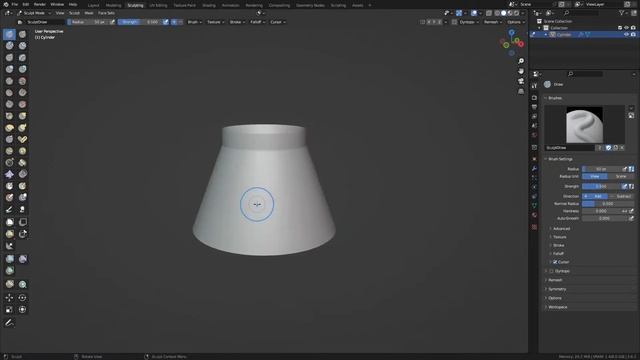
Task: Click the zoom viewport navigation icon
Action: click(521, 61)
